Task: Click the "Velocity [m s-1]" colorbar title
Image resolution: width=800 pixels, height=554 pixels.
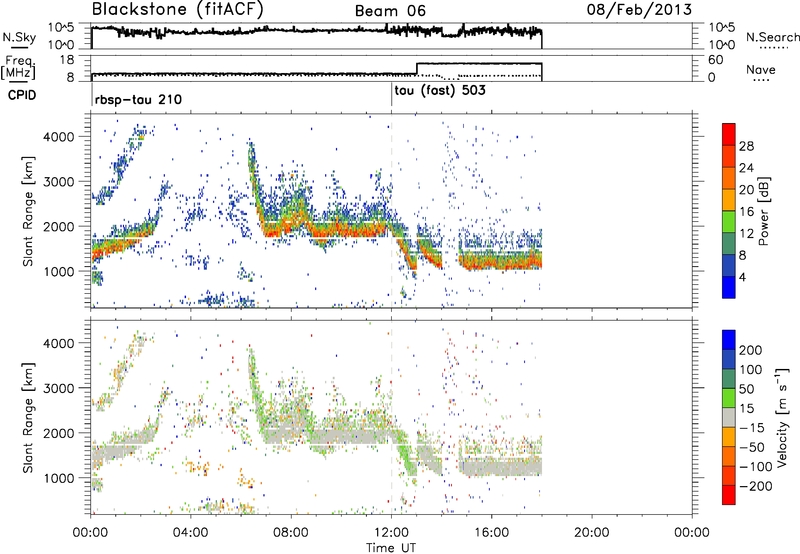Action: [782, 417]
